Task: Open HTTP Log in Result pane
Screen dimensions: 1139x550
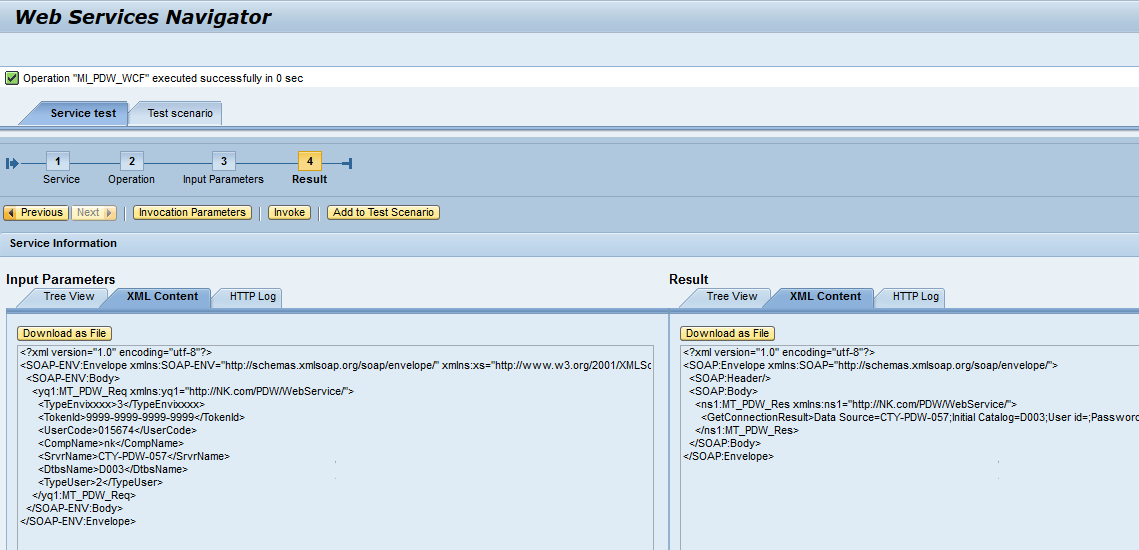Action: click(915, 297)
